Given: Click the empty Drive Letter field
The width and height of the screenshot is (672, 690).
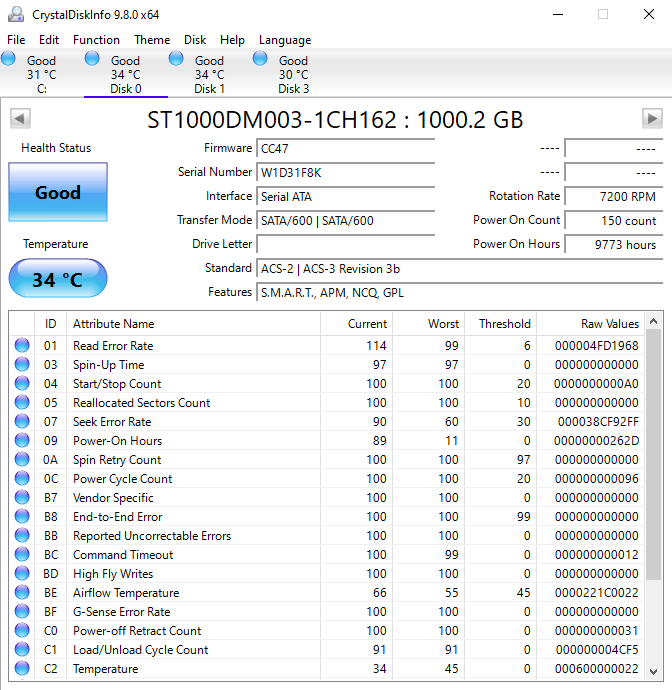Looking at the screenshot, I should pos(345,244).
